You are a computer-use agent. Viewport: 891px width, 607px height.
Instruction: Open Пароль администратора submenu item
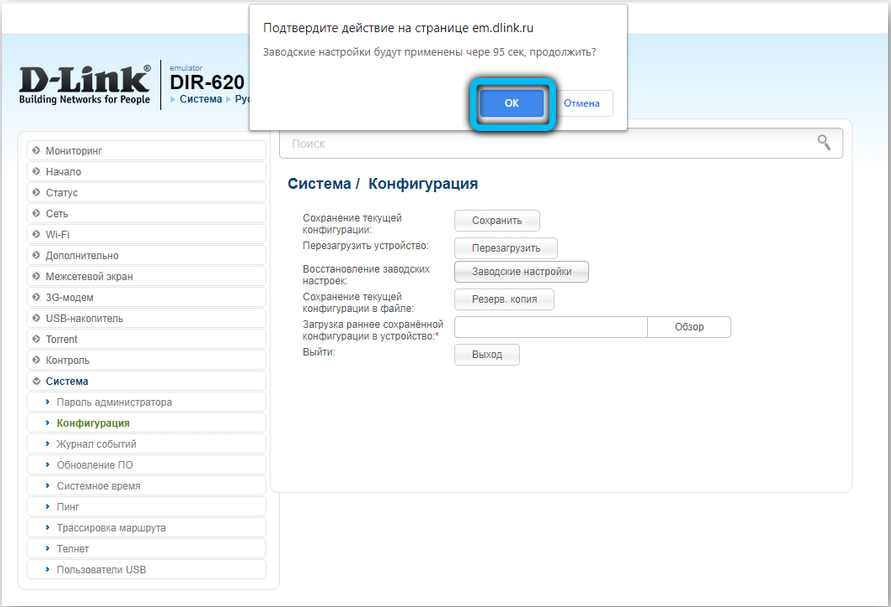coord(146,402)
